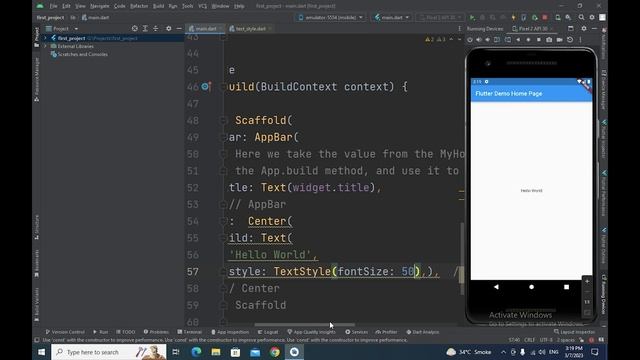Open the Windows Start menu
This screenshot has height=360, width=640.
coord(42,352)
